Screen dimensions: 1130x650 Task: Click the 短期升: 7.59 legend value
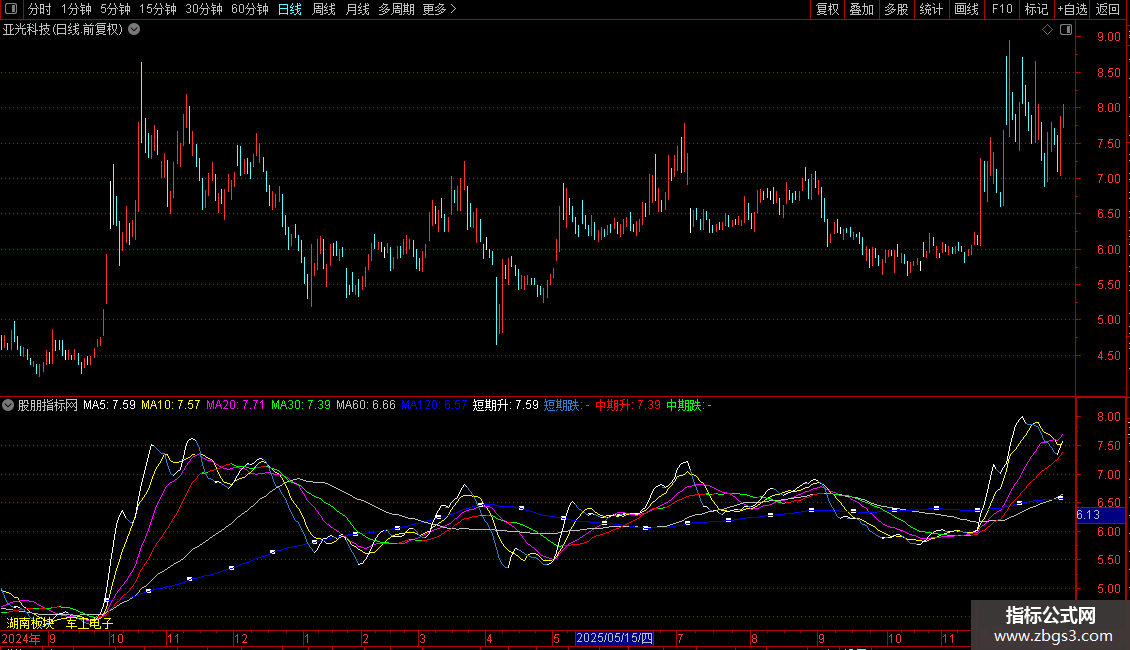pyautogui.click(x=505, y=405)
